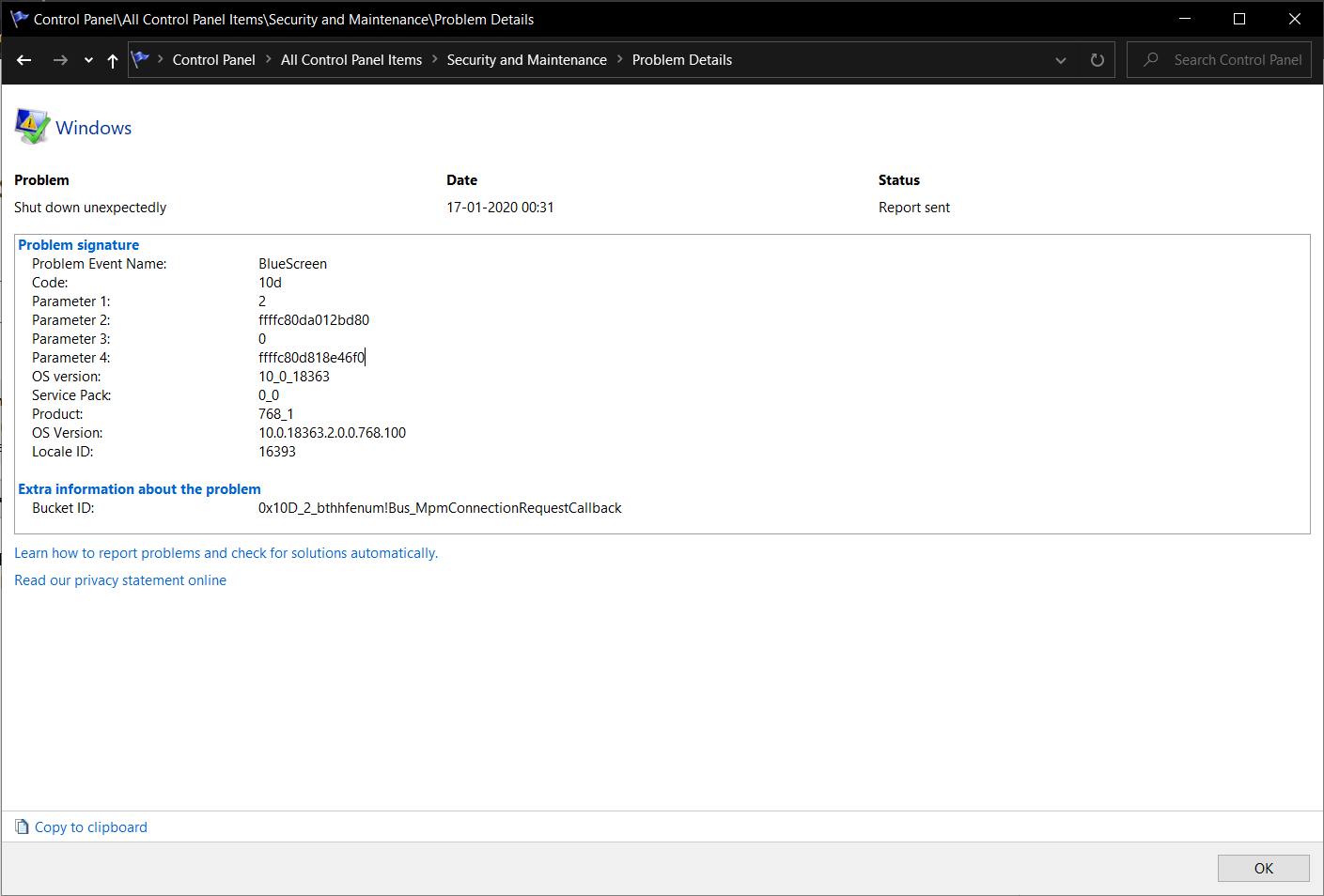1324x896 pixels.
Task: Click Service Pack value '0_0'
Action: (269, 395)
